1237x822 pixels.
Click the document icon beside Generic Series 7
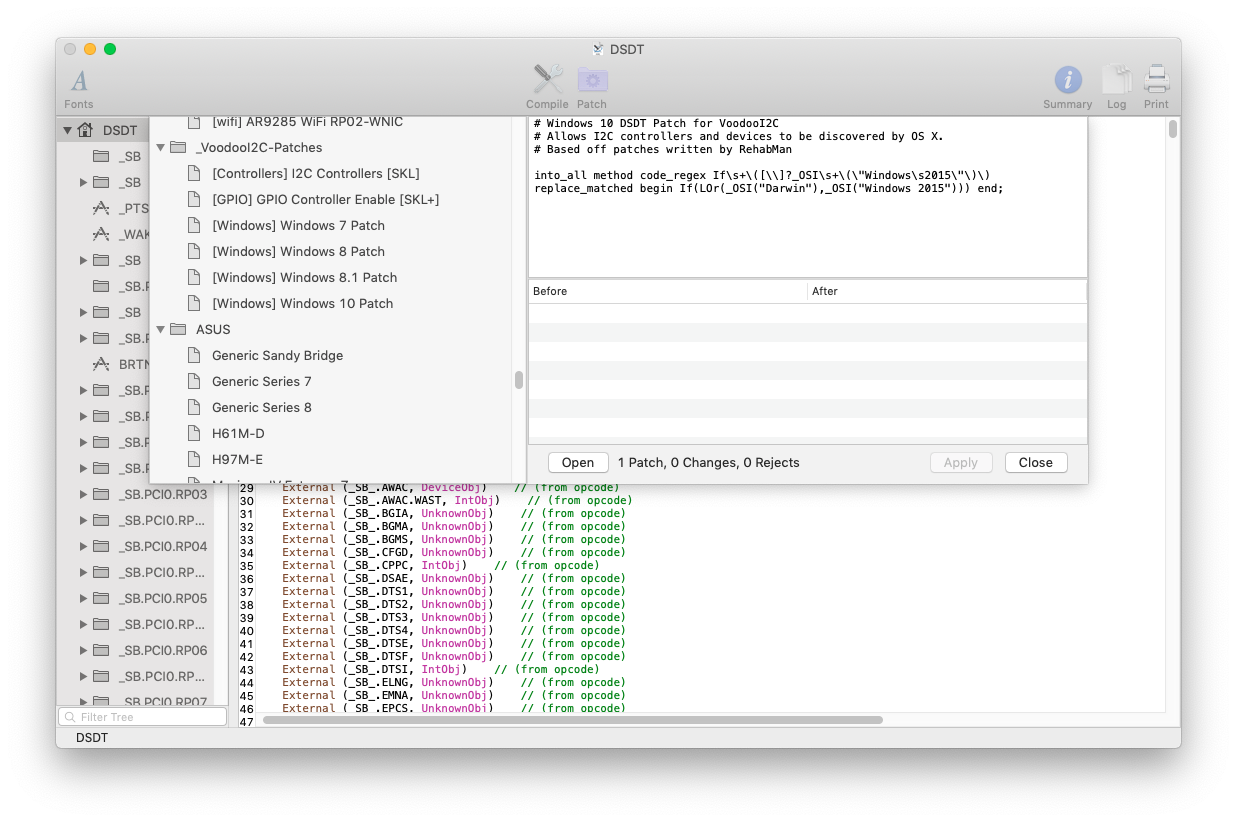(x=194, y=381)
